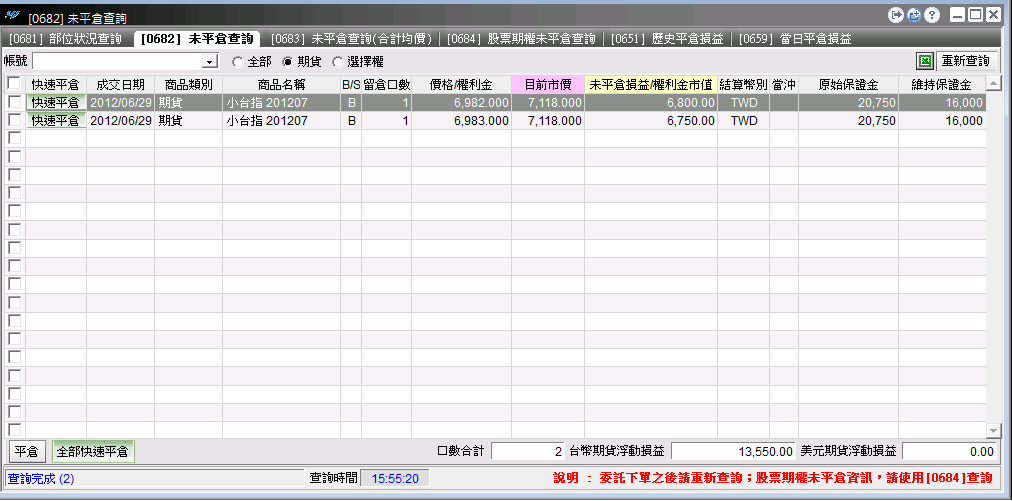Click the 2012/06/29 date in the 6,982.000 row

tap(121, 102)
